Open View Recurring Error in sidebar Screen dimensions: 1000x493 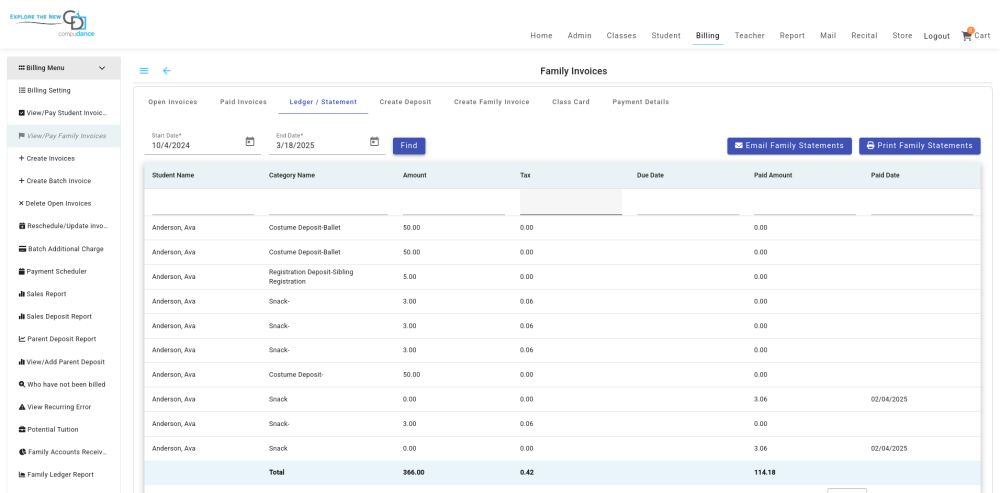click(54, 407)
